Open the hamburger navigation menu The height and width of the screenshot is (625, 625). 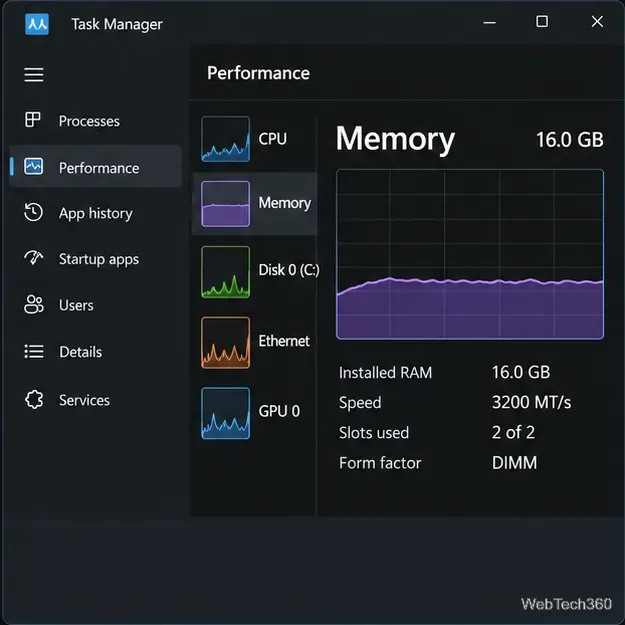34,75
